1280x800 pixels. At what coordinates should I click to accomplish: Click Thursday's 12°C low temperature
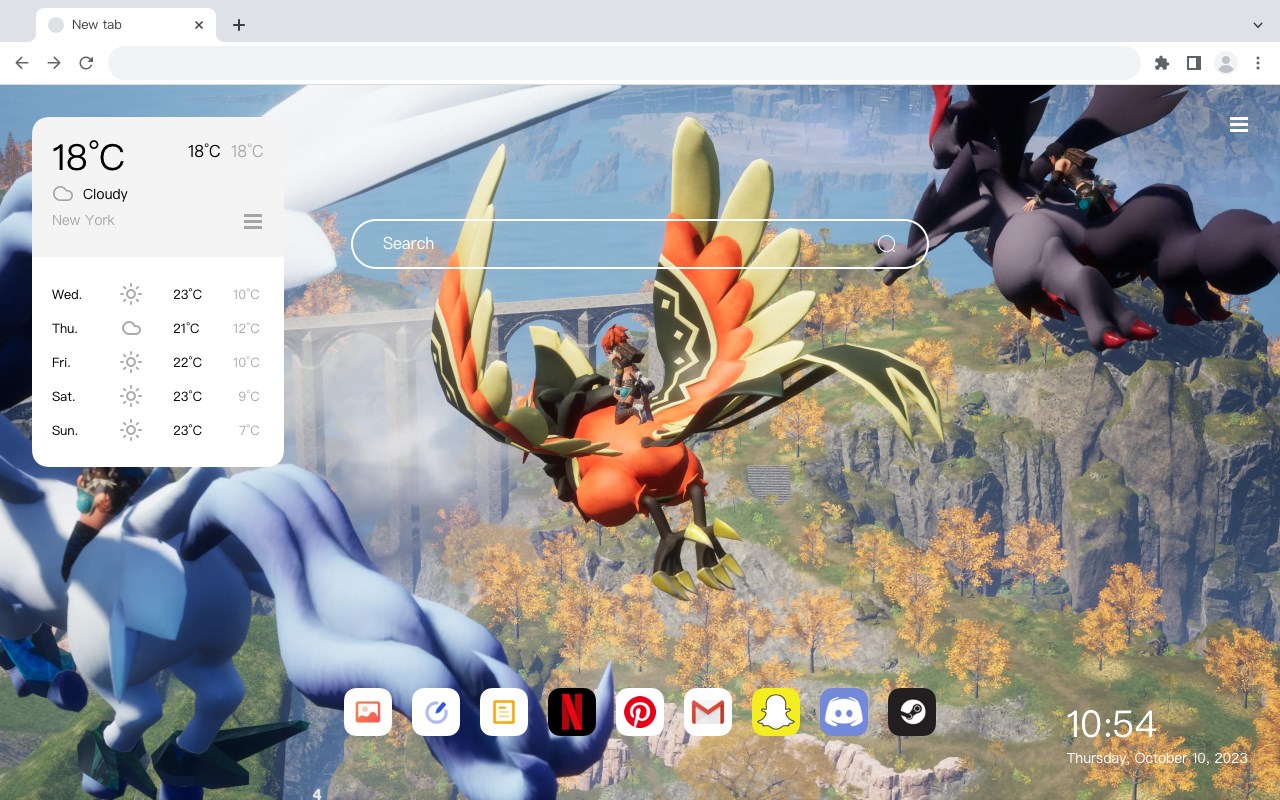247,328
